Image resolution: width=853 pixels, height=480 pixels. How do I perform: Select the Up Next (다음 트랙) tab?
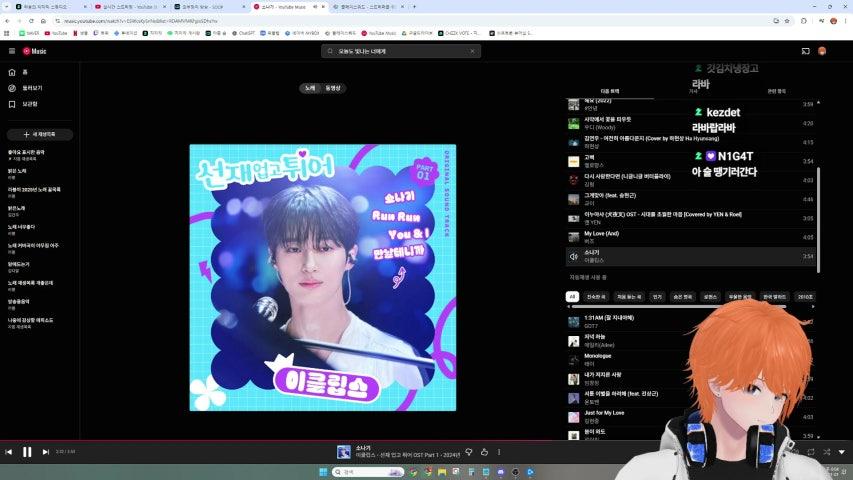pyautogui.click(x=610, y=91)
